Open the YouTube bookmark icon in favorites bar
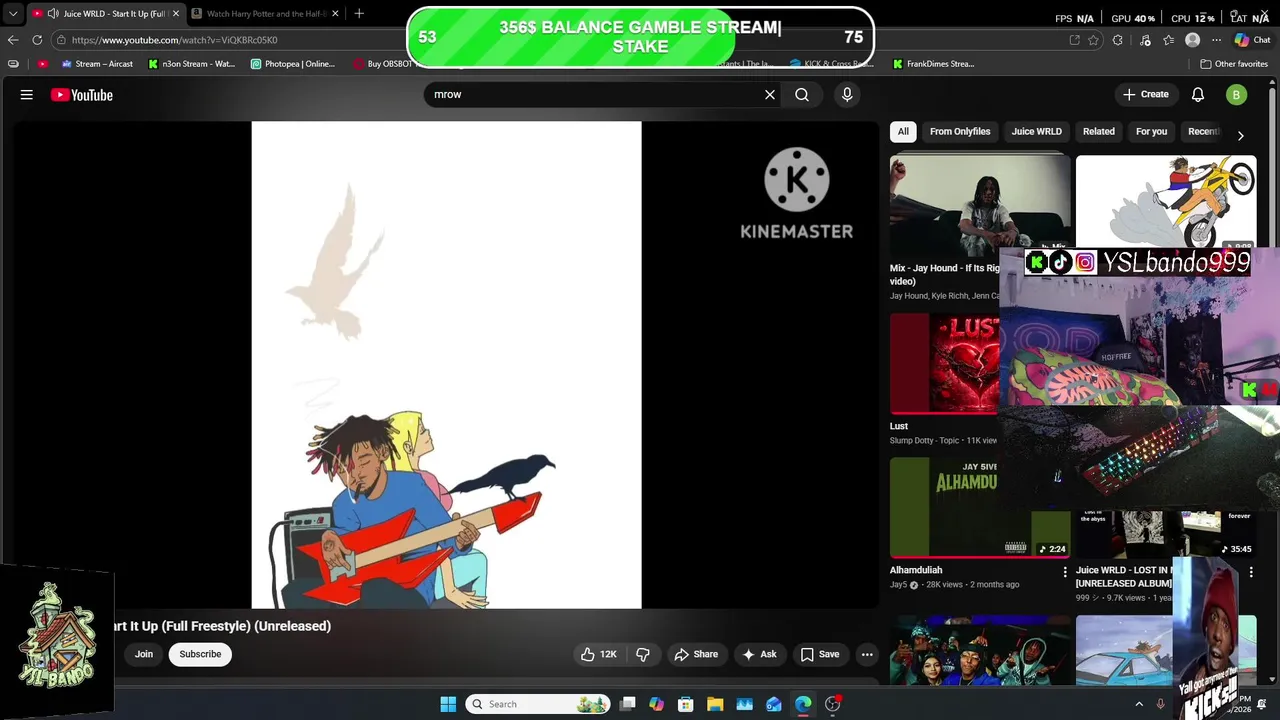 [x=42, y=64]
